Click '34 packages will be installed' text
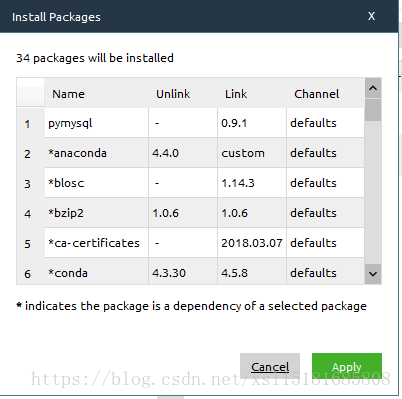Image resolution: width=402 pixels, height=399 pixels. tap(95, 58)
